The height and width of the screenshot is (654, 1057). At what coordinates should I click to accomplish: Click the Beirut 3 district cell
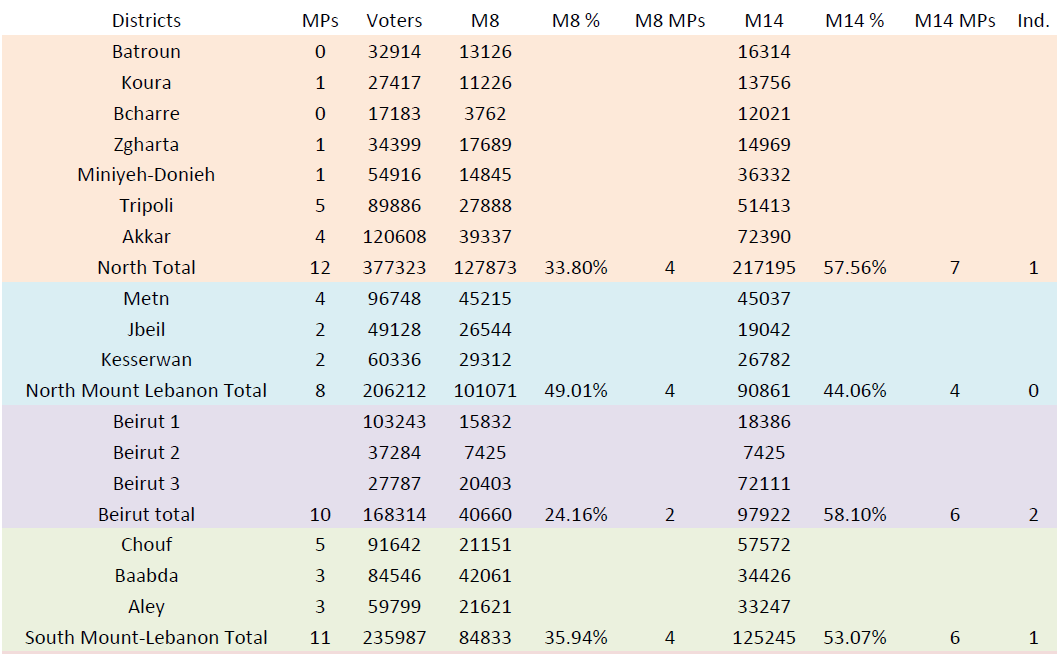147,484
